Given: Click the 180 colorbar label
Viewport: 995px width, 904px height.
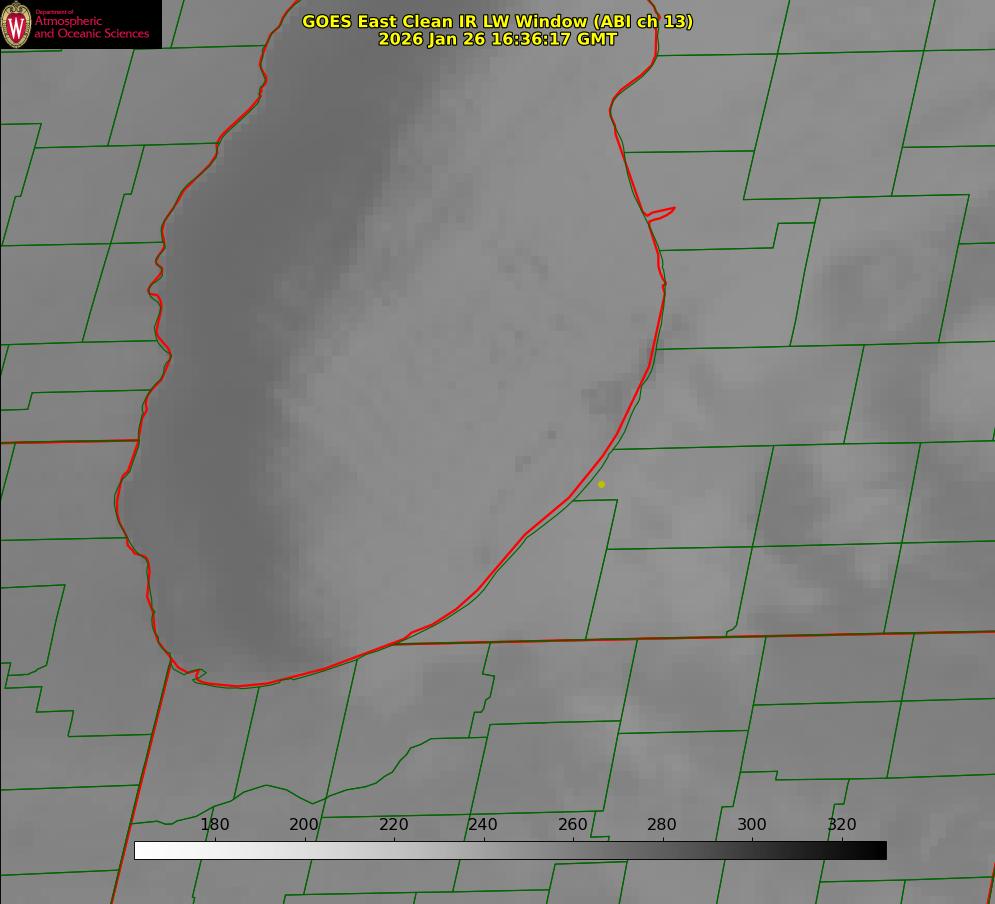Looking at the screenshot, I should pyautogui.click(x=214, y=824).
